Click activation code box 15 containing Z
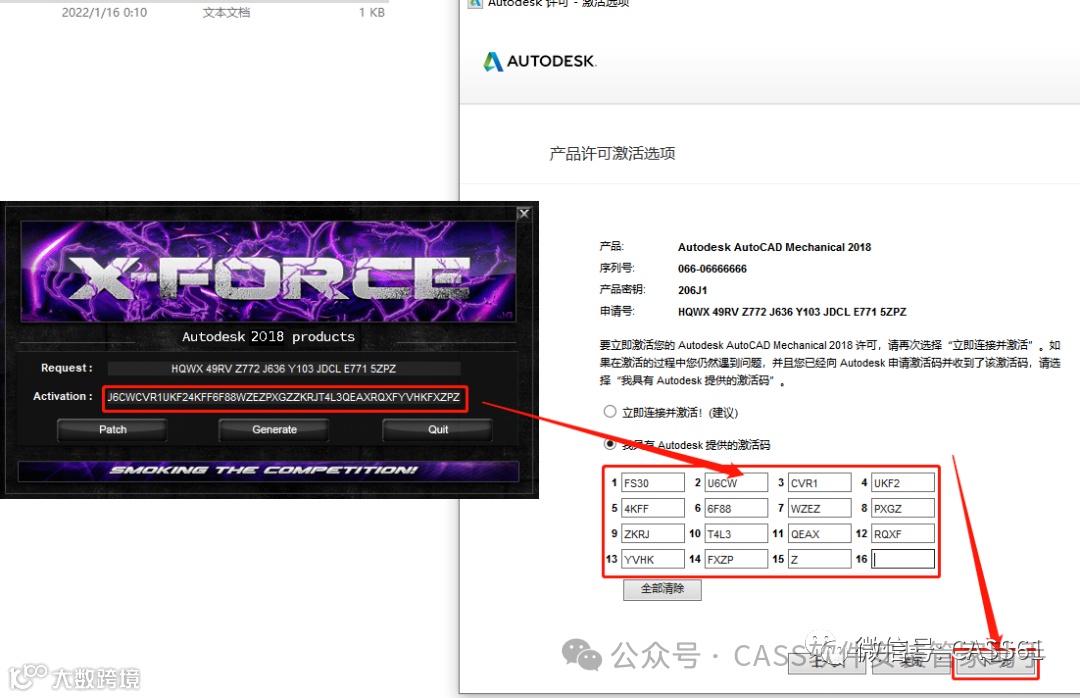The width and height of the screenshot is (1080, 698). [820, 559]
